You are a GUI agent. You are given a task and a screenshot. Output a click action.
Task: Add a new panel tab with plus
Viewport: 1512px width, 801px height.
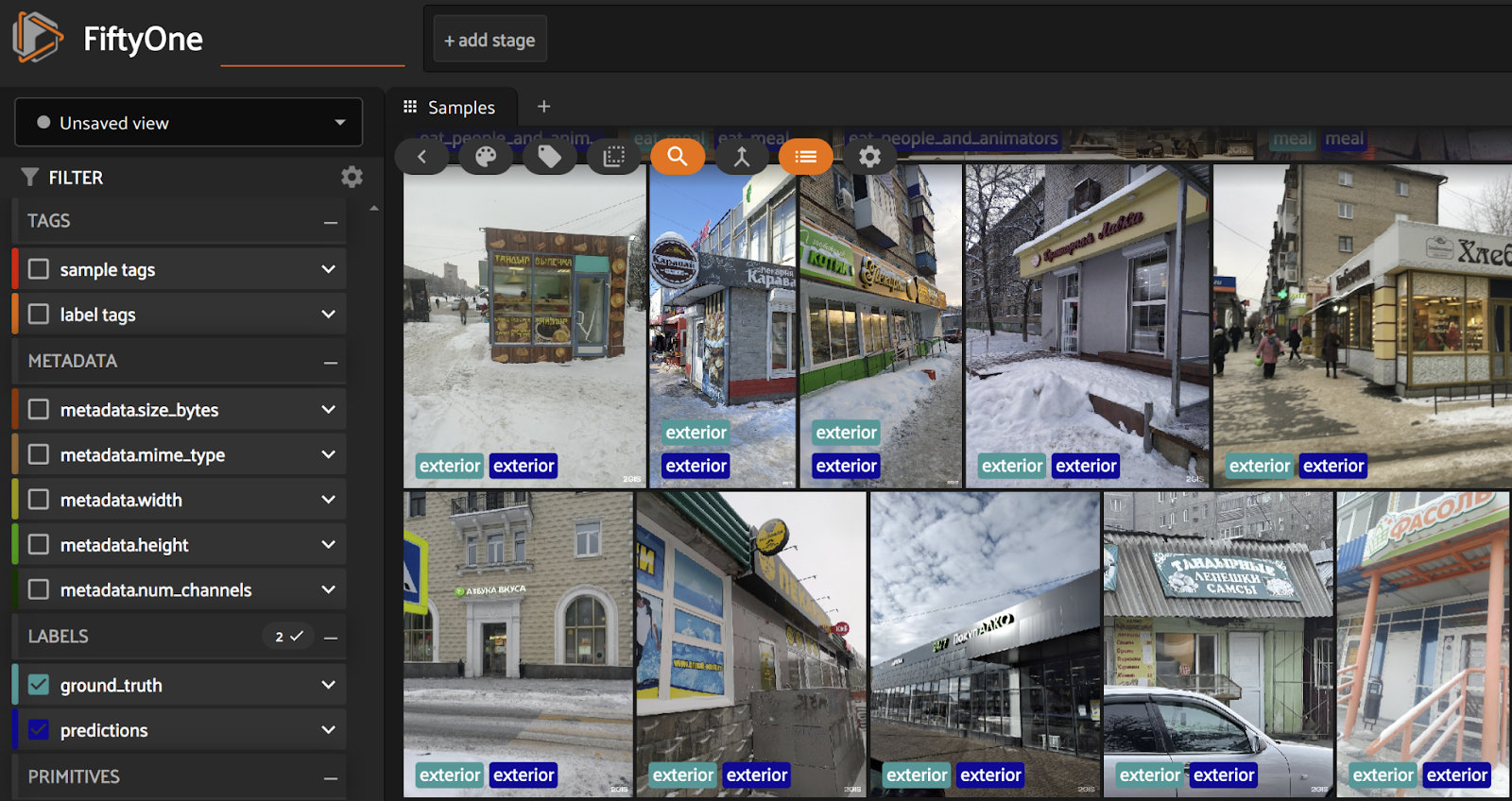point(543,107)
